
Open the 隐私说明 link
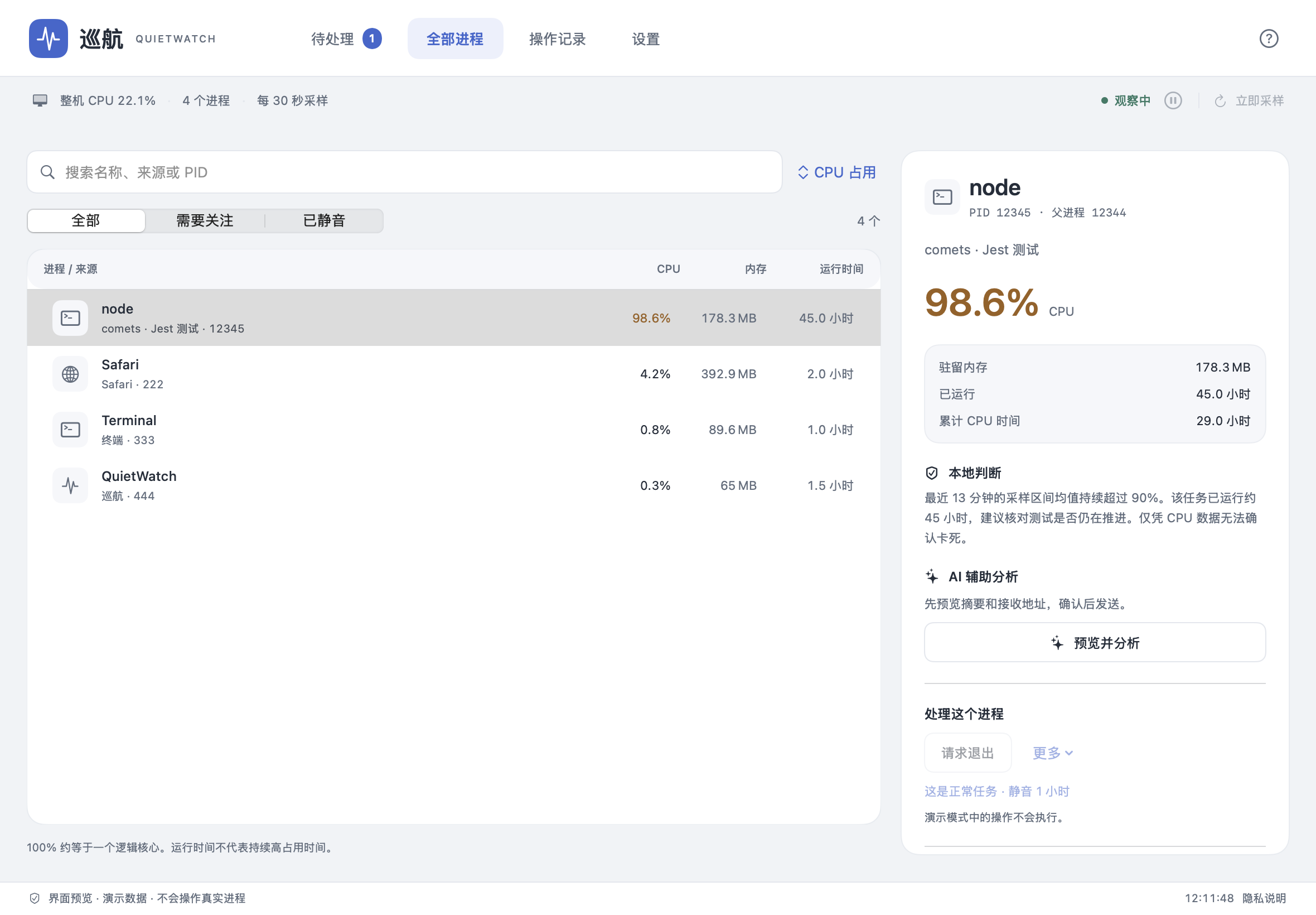1264,898
